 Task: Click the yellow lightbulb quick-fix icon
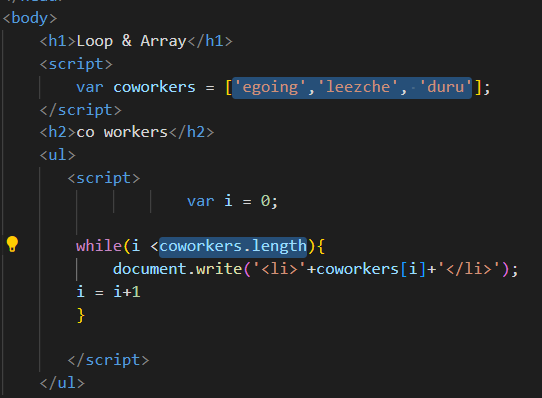12,244
